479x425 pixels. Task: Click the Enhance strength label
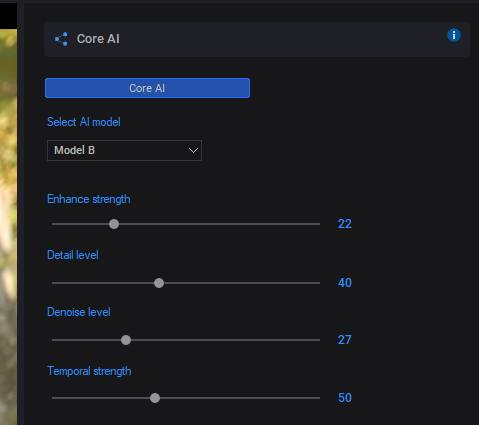click(89, 199)
